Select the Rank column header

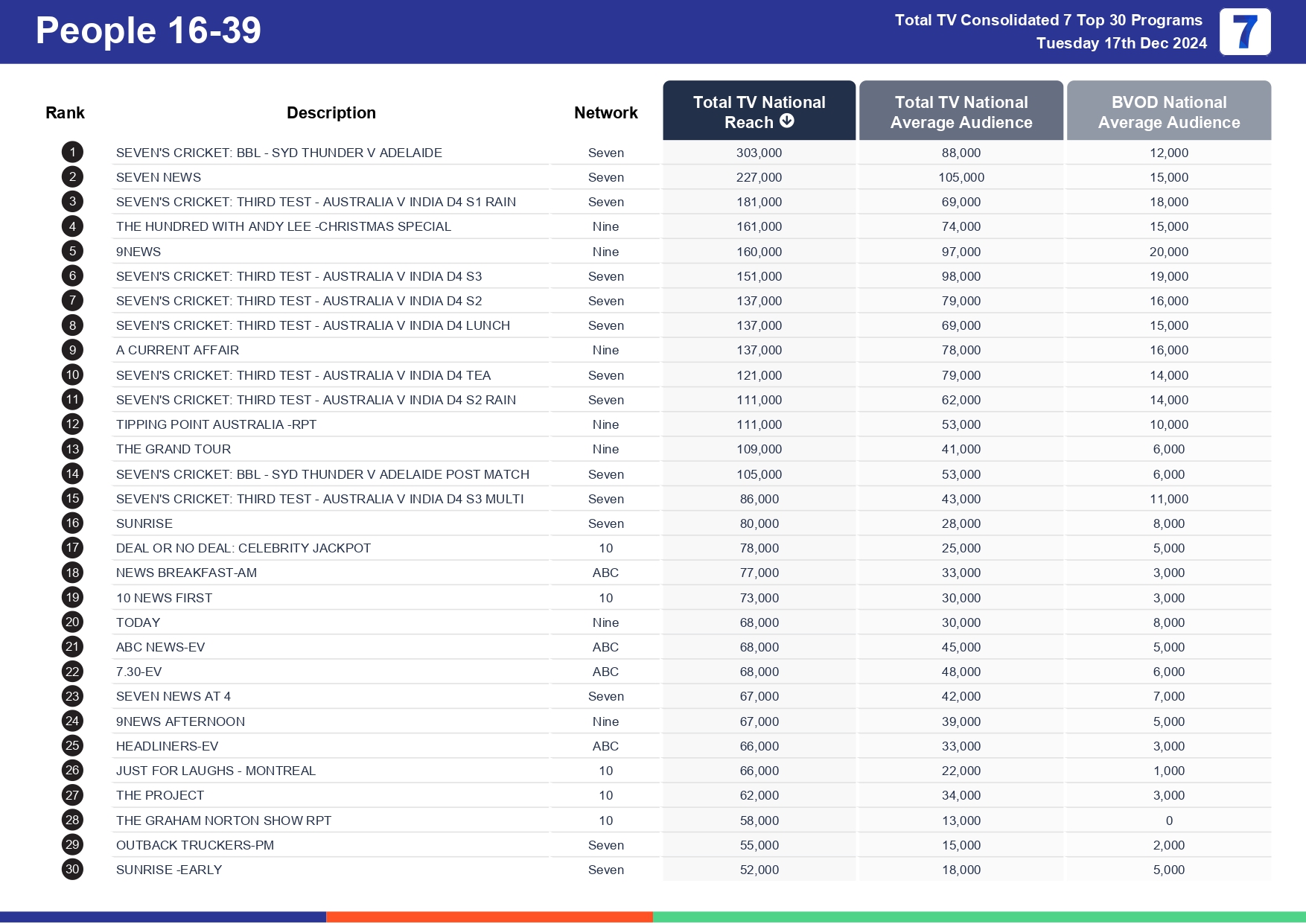tap(66, 112)
